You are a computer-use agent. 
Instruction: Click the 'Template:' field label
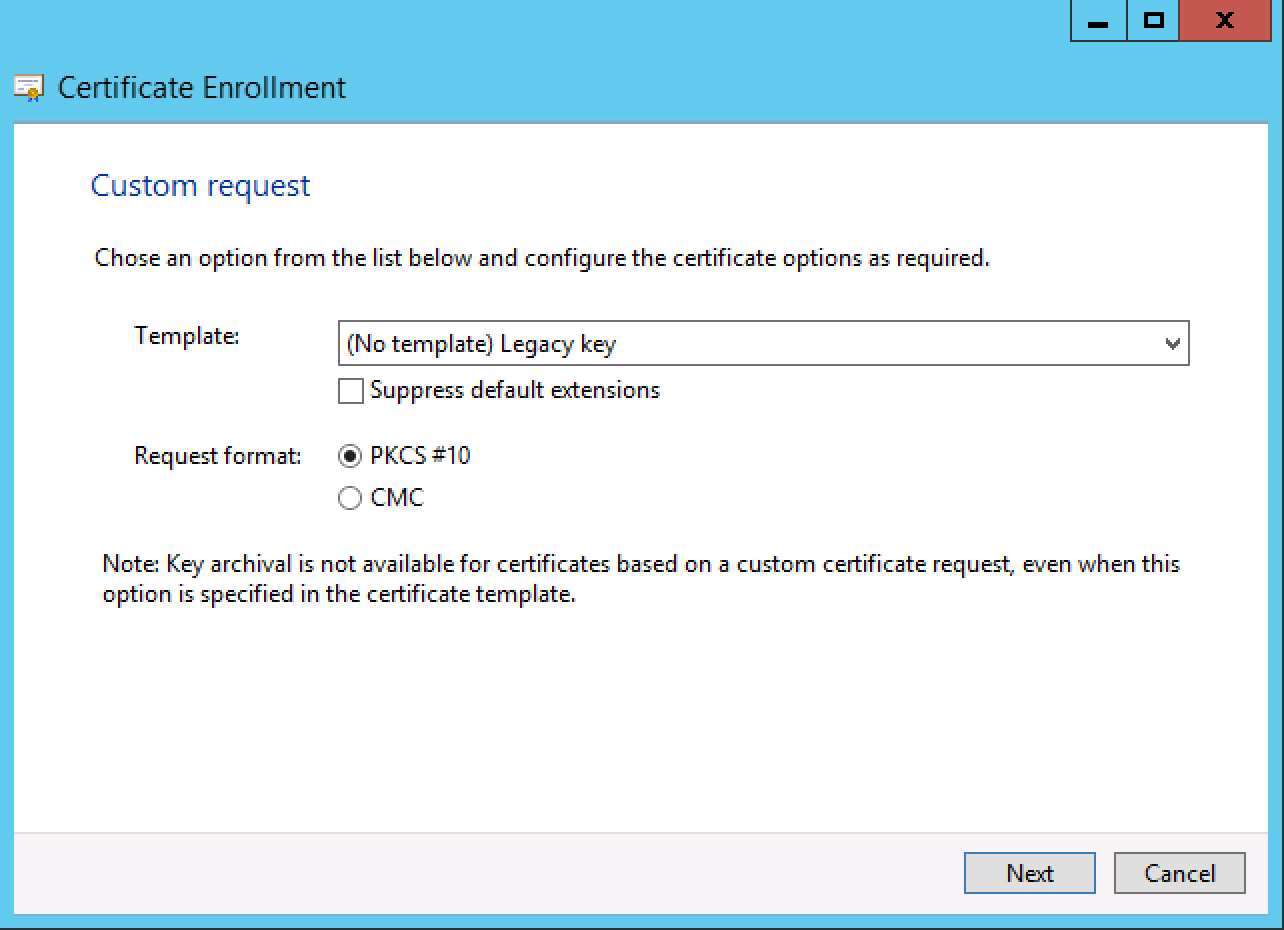tap(187, 336)
